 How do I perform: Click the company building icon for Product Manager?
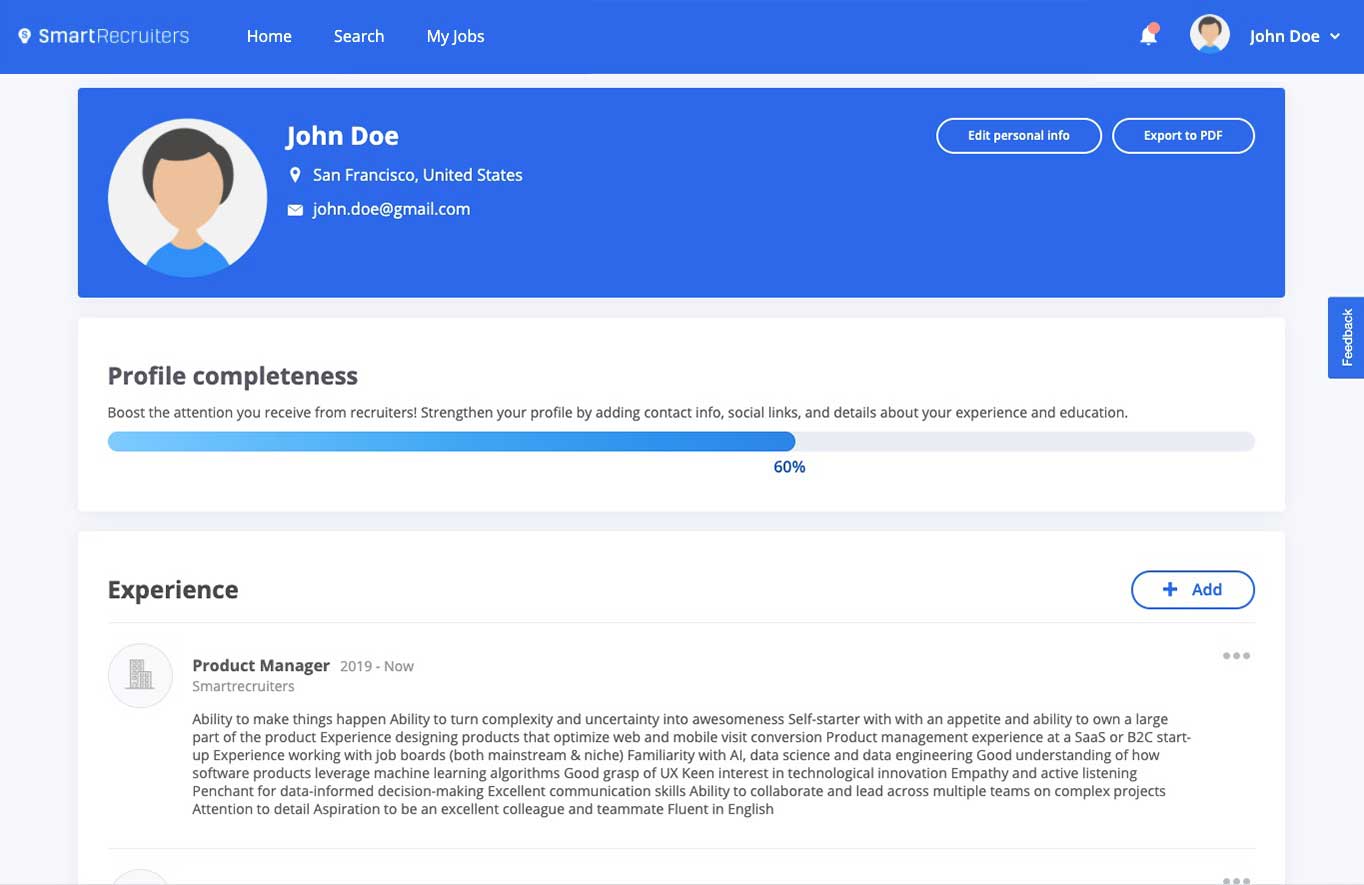[140, 675]
